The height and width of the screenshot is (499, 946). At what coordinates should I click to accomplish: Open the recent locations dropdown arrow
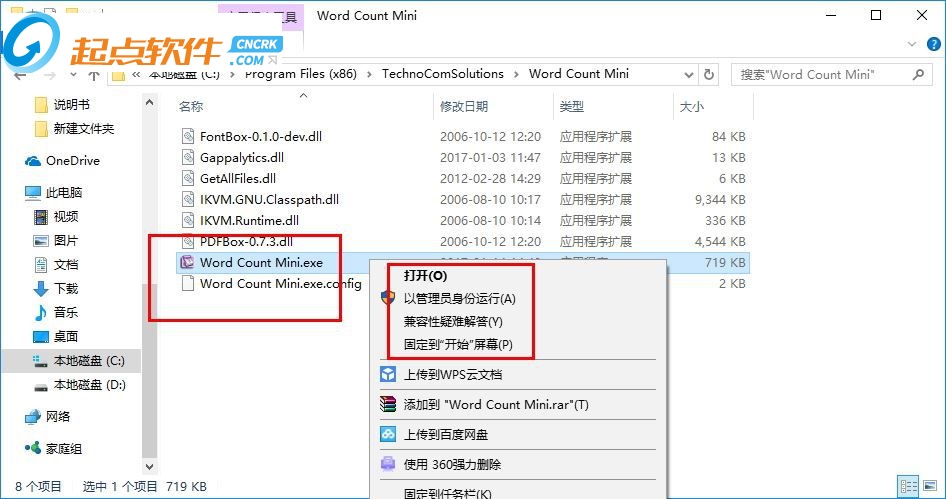[x=74, y=75]
